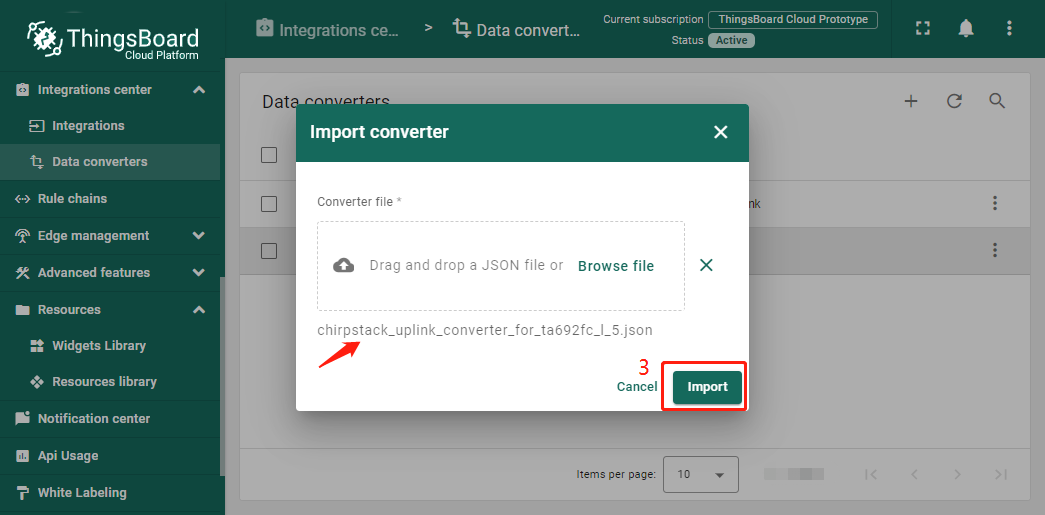The image size is (1045, 515).
Task: Click the refresh table icon
Action: pos(954,101)
